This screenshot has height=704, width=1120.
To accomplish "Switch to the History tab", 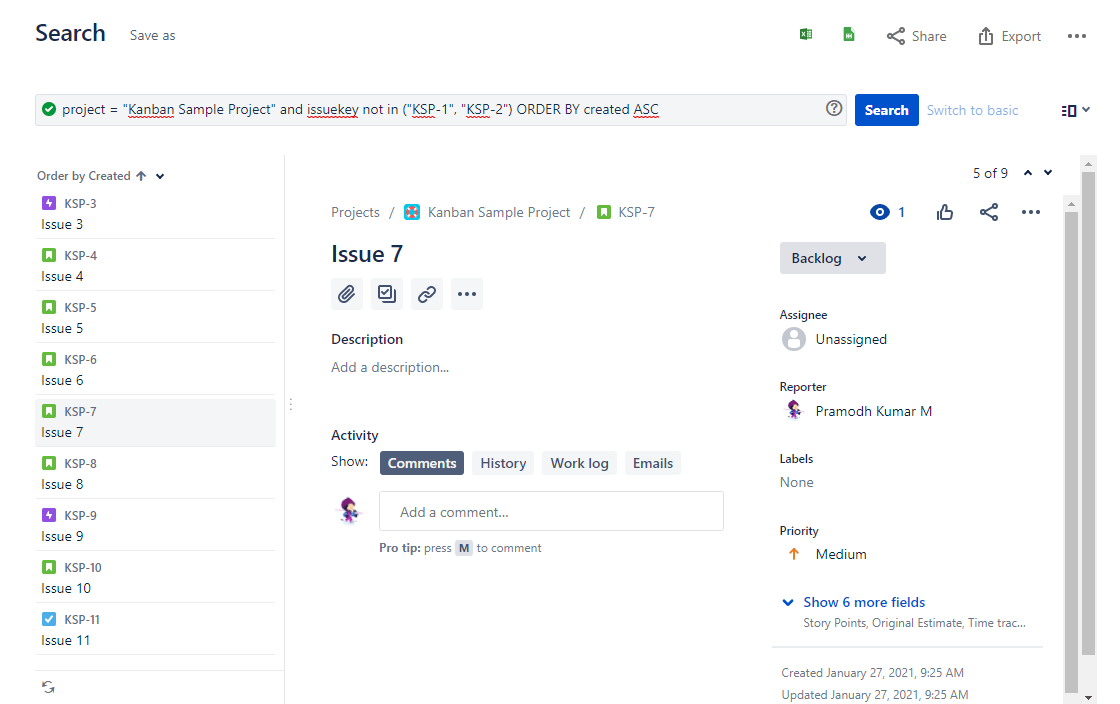I will tap(502, 463).
